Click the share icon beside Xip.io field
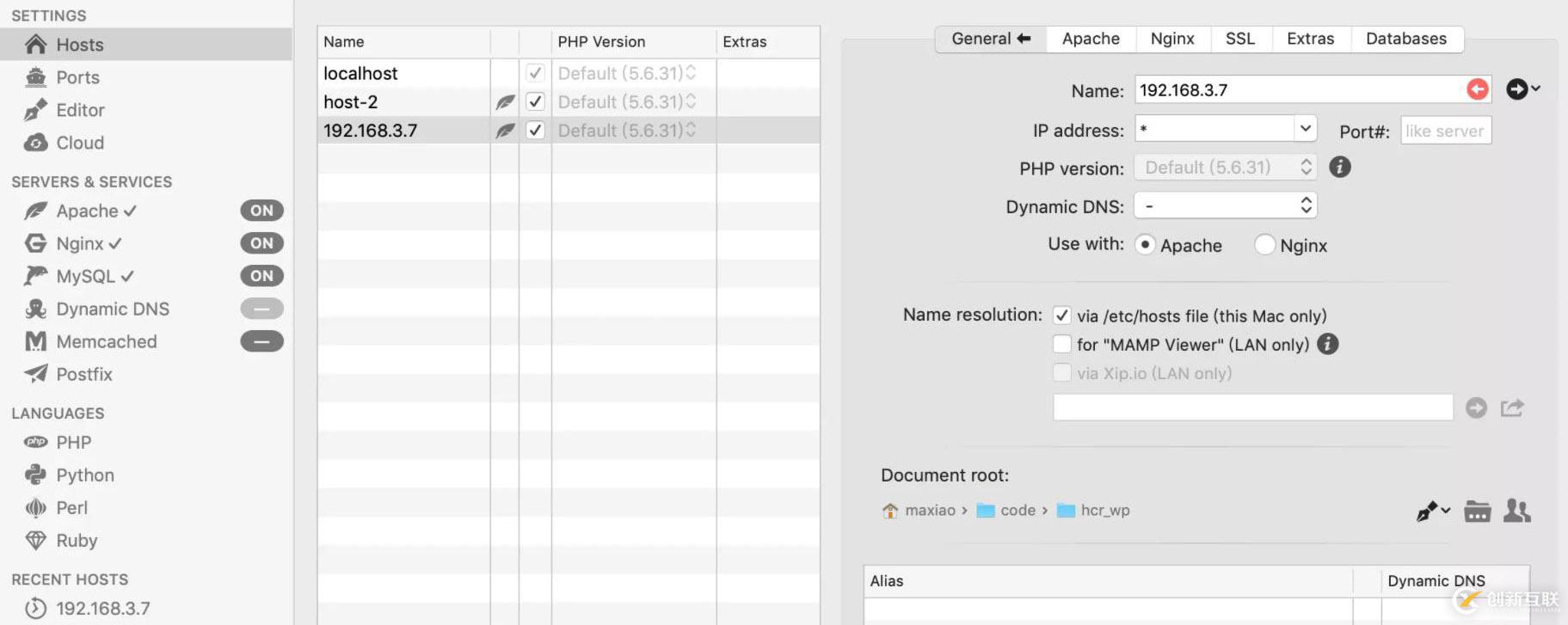 click(1512, 407)
